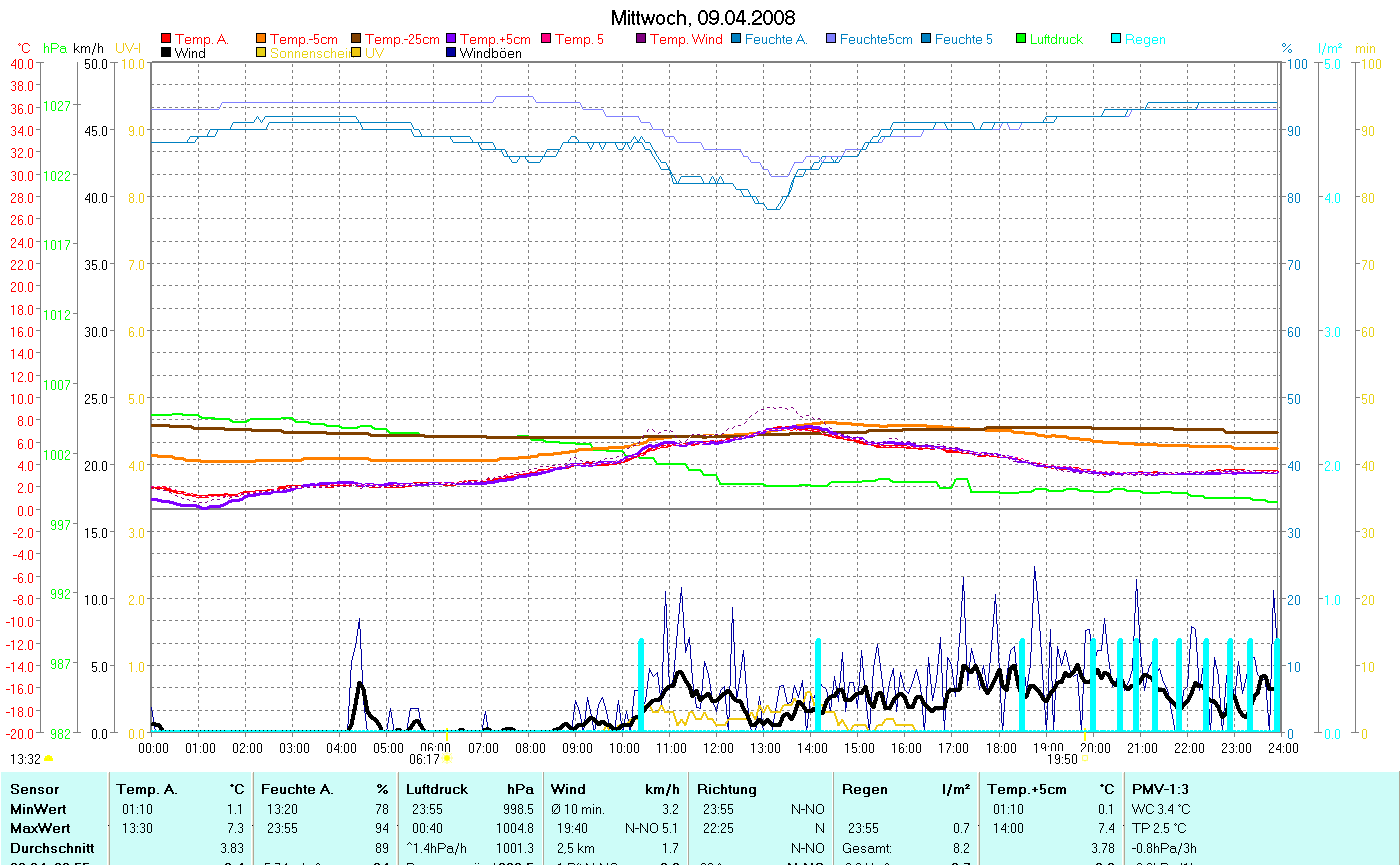Screen dimensions: 1400x865
Task: Click the dark blue Windböen legend square
Action: (452, 53)
